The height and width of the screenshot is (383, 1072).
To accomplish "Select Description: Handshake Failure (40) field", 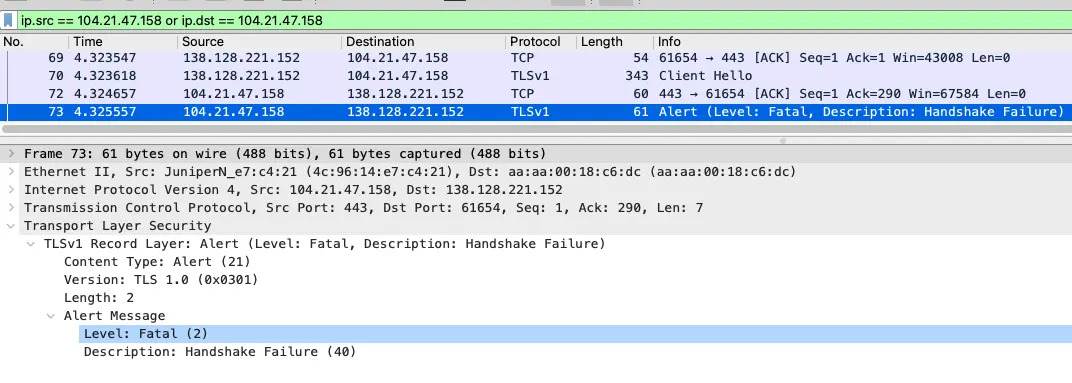I will pos(220,352).
